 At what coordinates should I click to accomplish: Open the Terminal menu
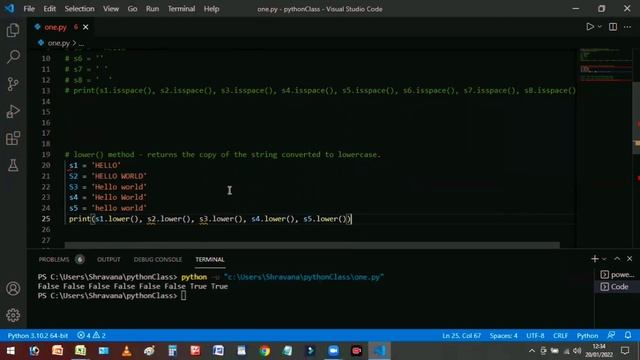pyautogui.click(x=181, y=9)
